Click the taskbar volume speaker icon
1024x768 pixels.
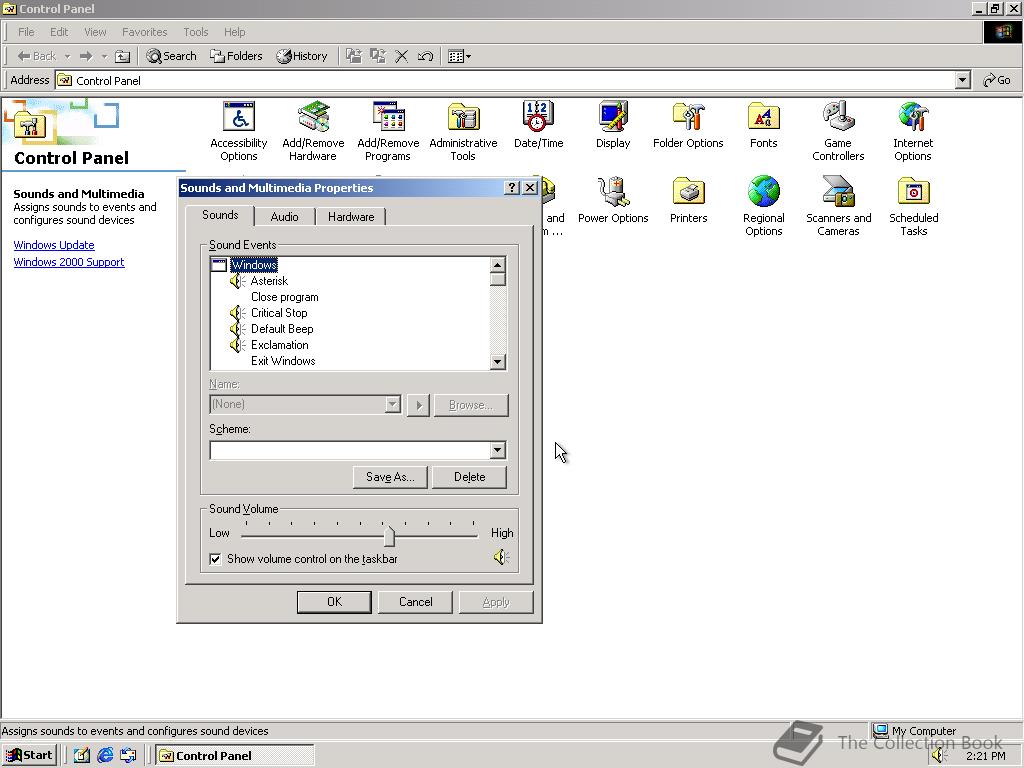[940, 756]
